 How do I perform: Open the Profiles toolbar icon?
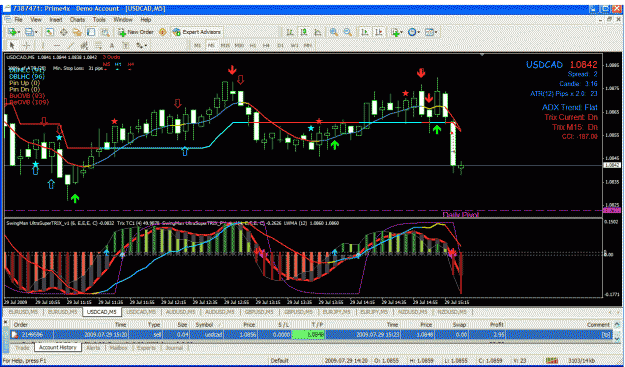click(29, 32)
